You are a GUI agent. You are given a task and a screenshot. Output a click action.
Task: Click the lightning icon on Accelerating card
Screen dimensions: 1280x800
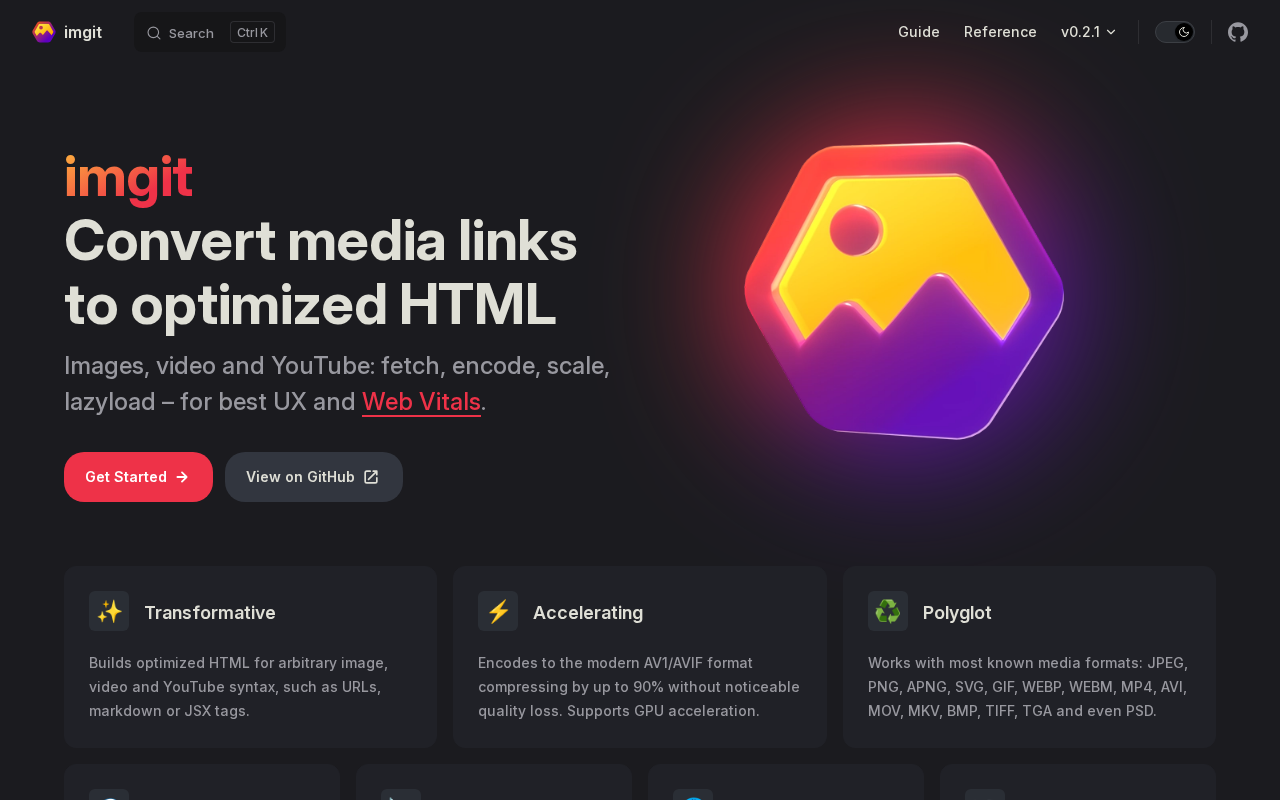(498, 611)
